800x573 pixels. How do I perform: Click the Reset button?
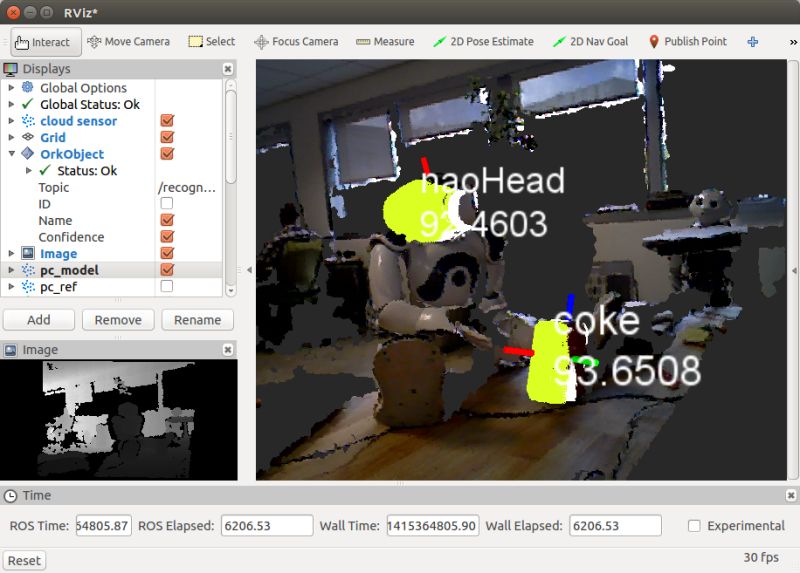(x=24, y=561)
